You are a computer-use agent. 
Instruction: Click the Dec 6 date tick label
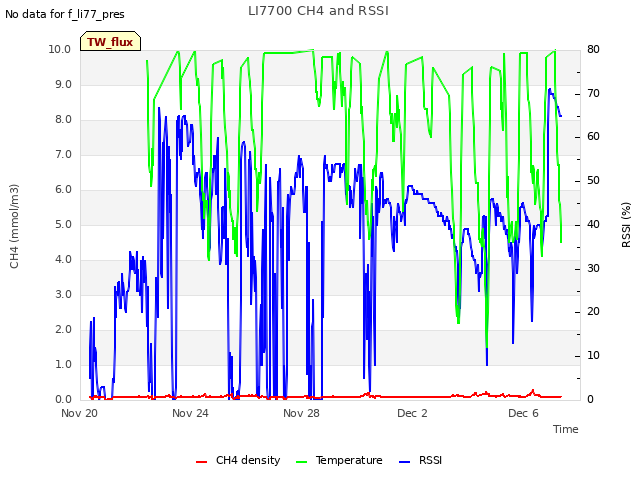[523, 413]
